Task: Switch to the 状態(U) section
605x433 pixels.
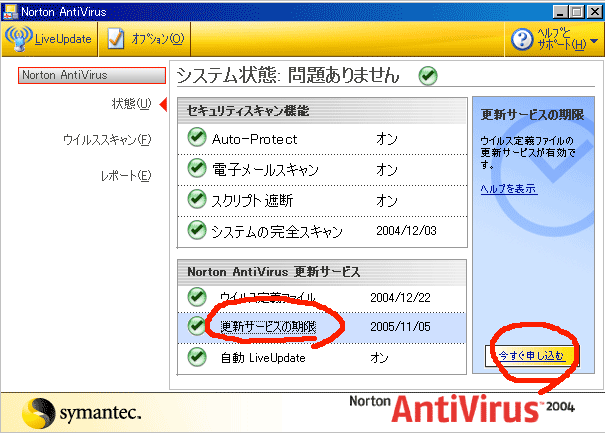Action: click(x=132, y=103)
